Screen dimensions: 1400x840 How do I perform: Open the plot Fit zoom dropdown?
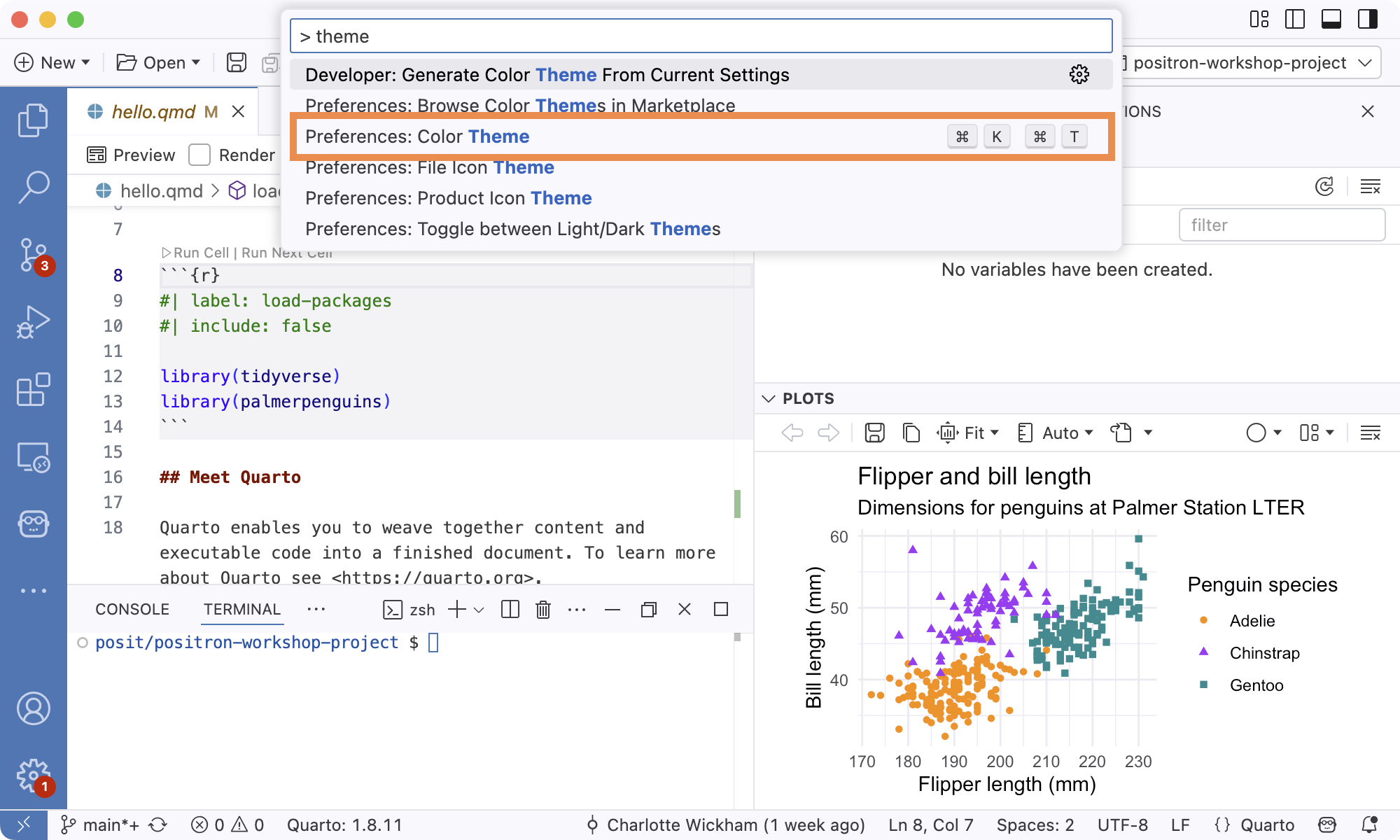[968, 433]
